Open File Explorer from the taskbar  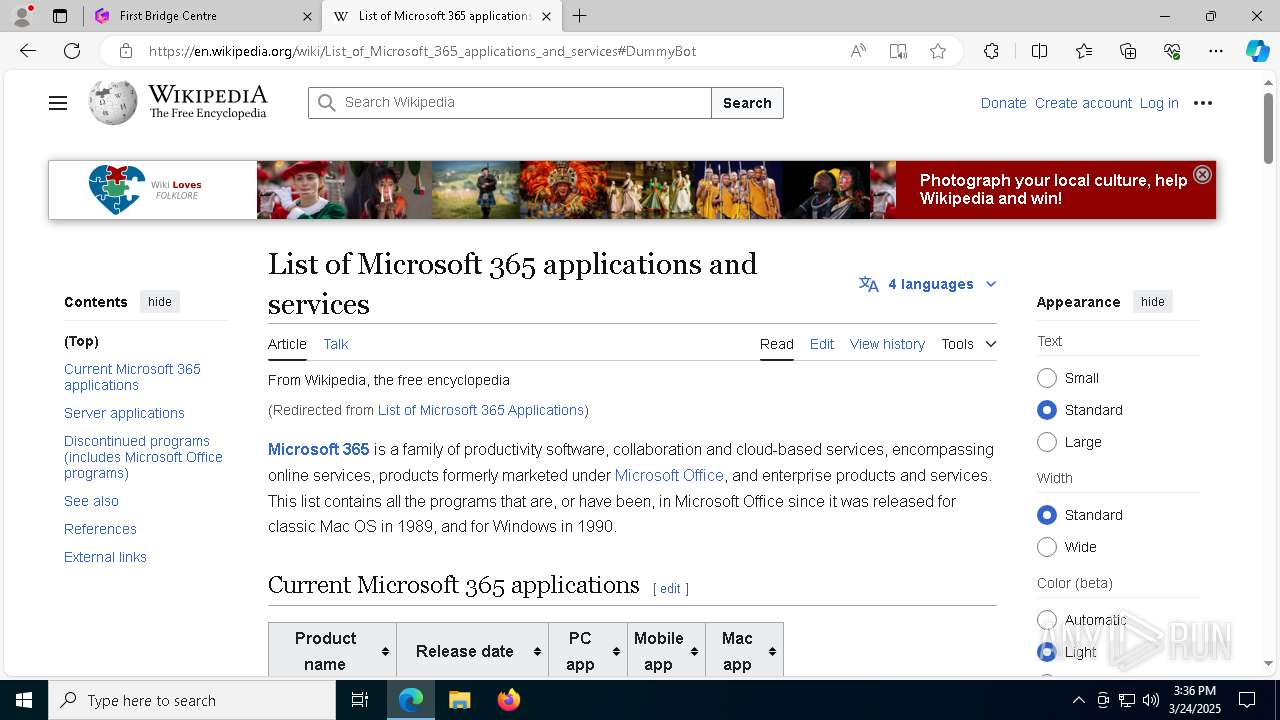(459, 700)
